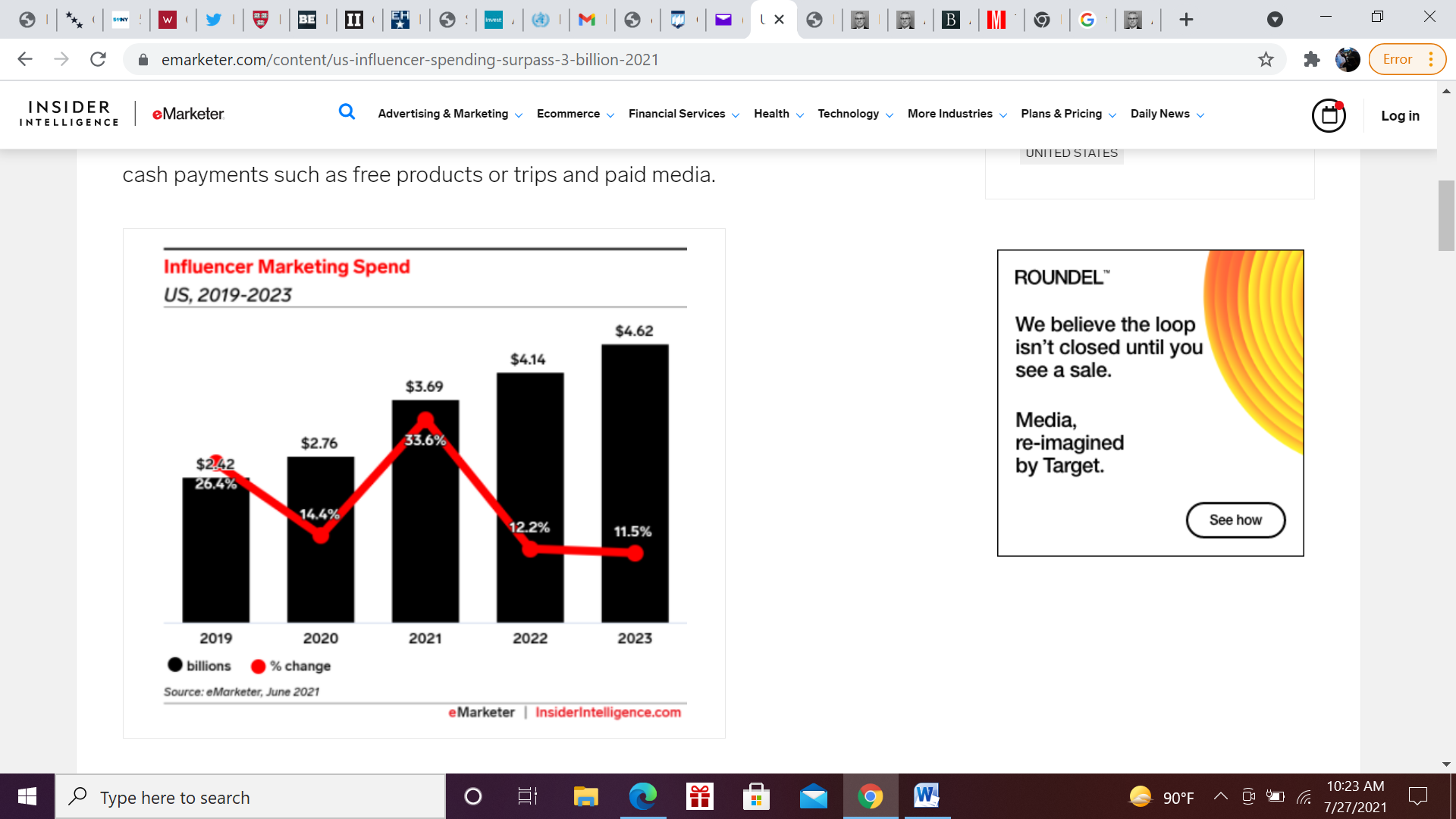Click the Windows search box
The image size is (1456, 819).
coord(250,797)
